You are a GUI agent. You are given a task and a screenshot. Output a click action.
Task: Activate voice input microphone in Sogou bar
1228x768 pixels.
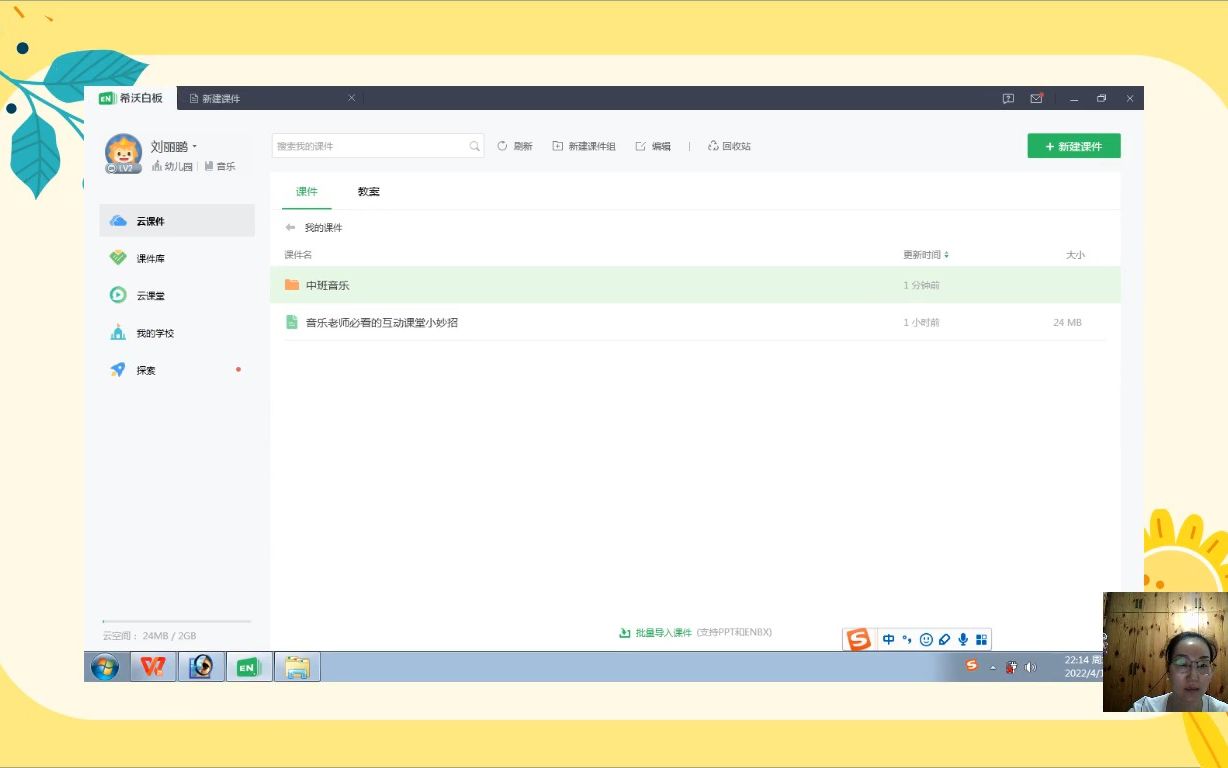[962, 639]
